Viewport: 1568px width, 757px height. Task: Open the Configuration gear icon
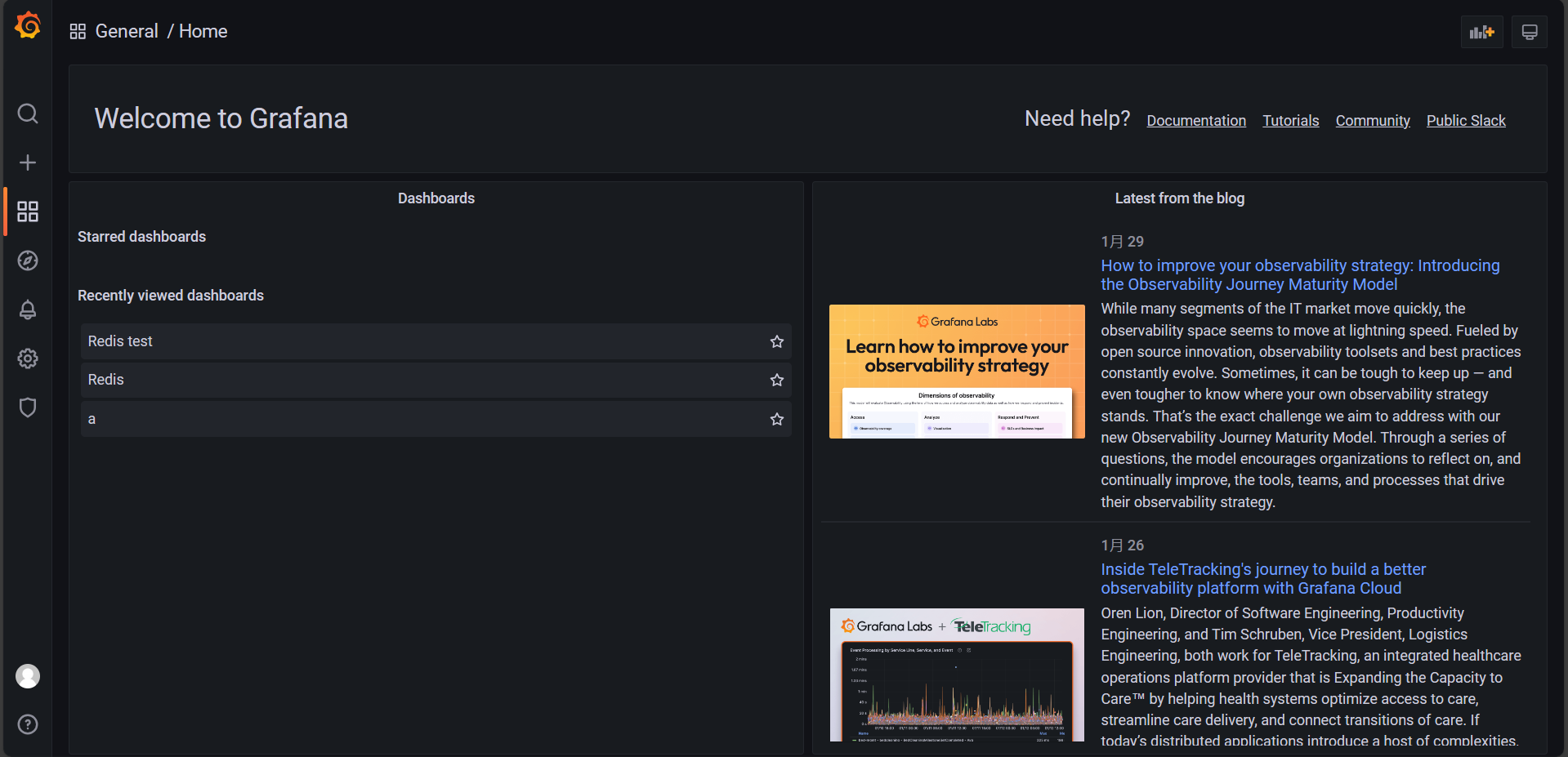click(x=28, y=358)
